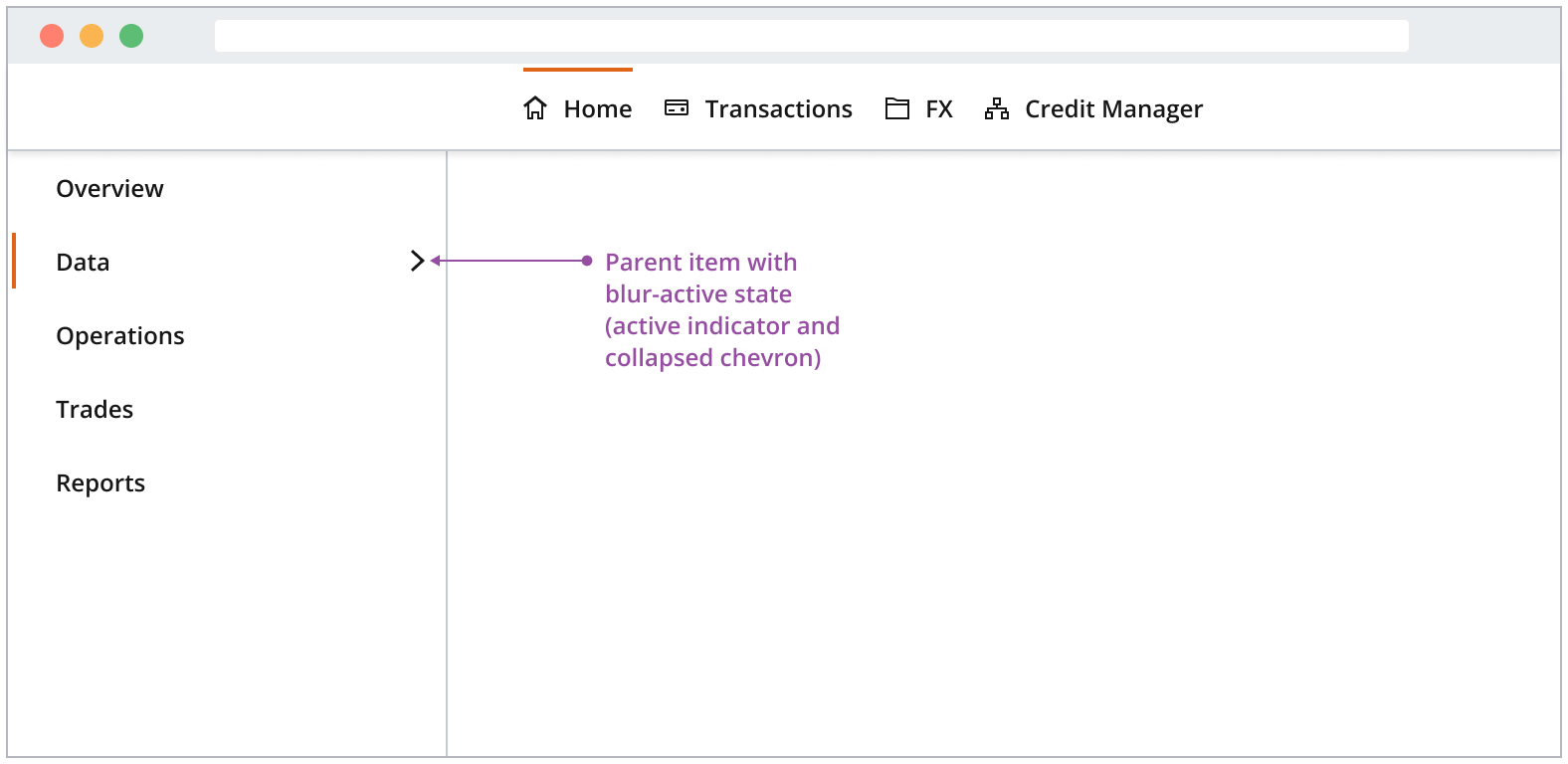
Task: Click the browser address bar field
Action: pyautogui.click(x=811, y=36)
